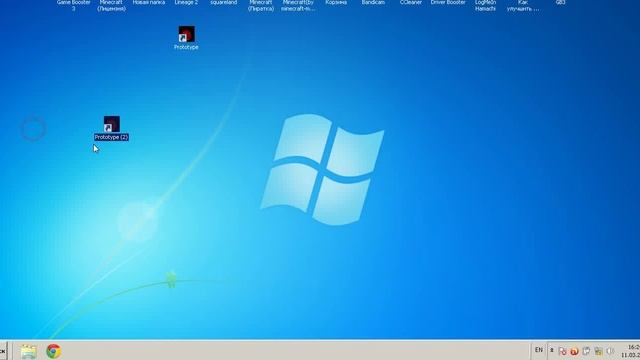The height and width of the screenshot is (360, 640).
Task: Select the Bandicam desktop label
Action: (x=373, y=2)
